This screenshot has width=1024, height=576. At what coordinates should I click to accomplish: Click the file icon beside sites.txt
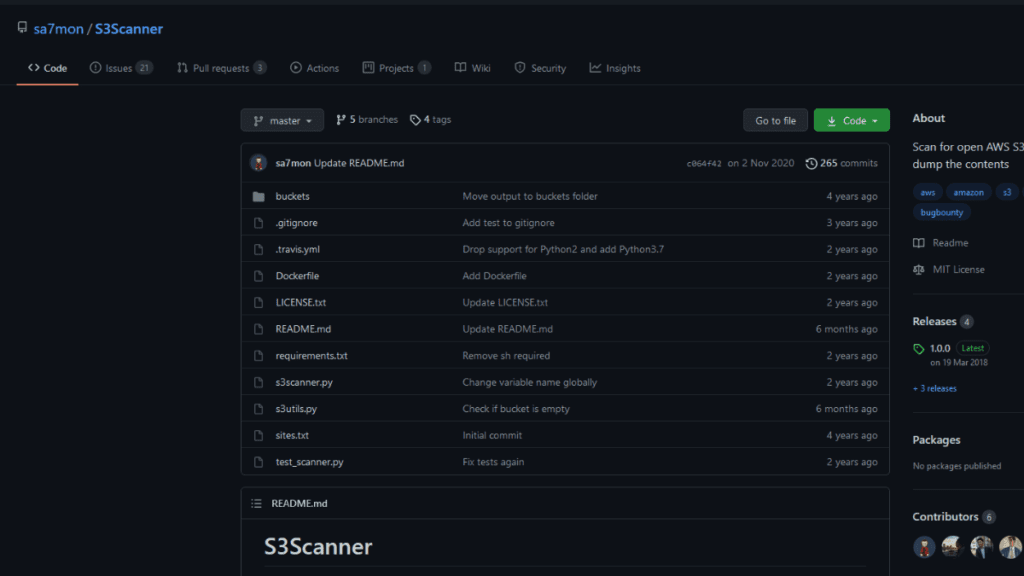tap(259, 436)
